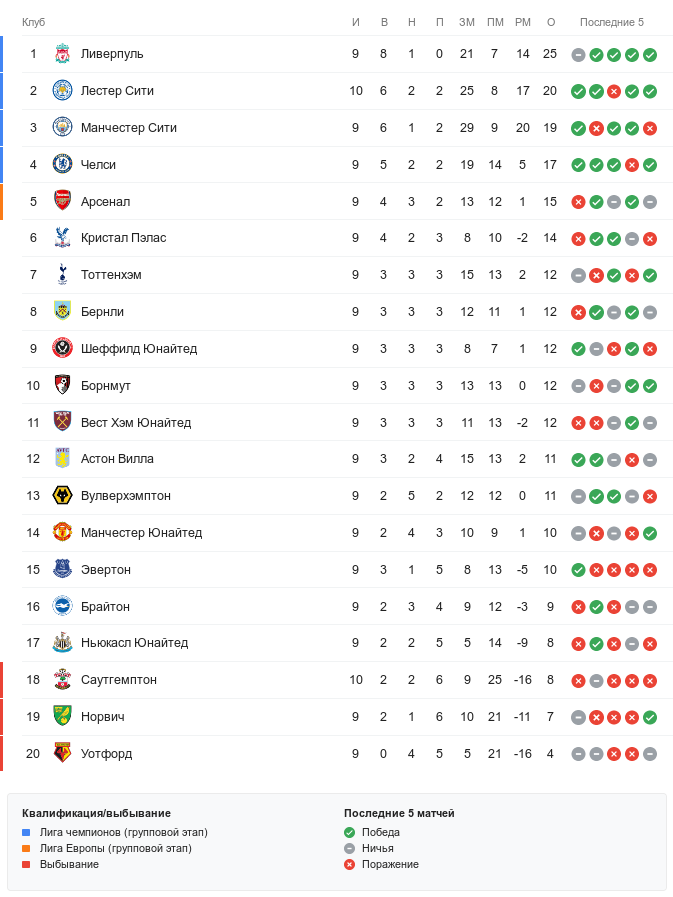673x897 pixels.
Task: Click Watford's first draw indicator
Action: pos(578,754)
